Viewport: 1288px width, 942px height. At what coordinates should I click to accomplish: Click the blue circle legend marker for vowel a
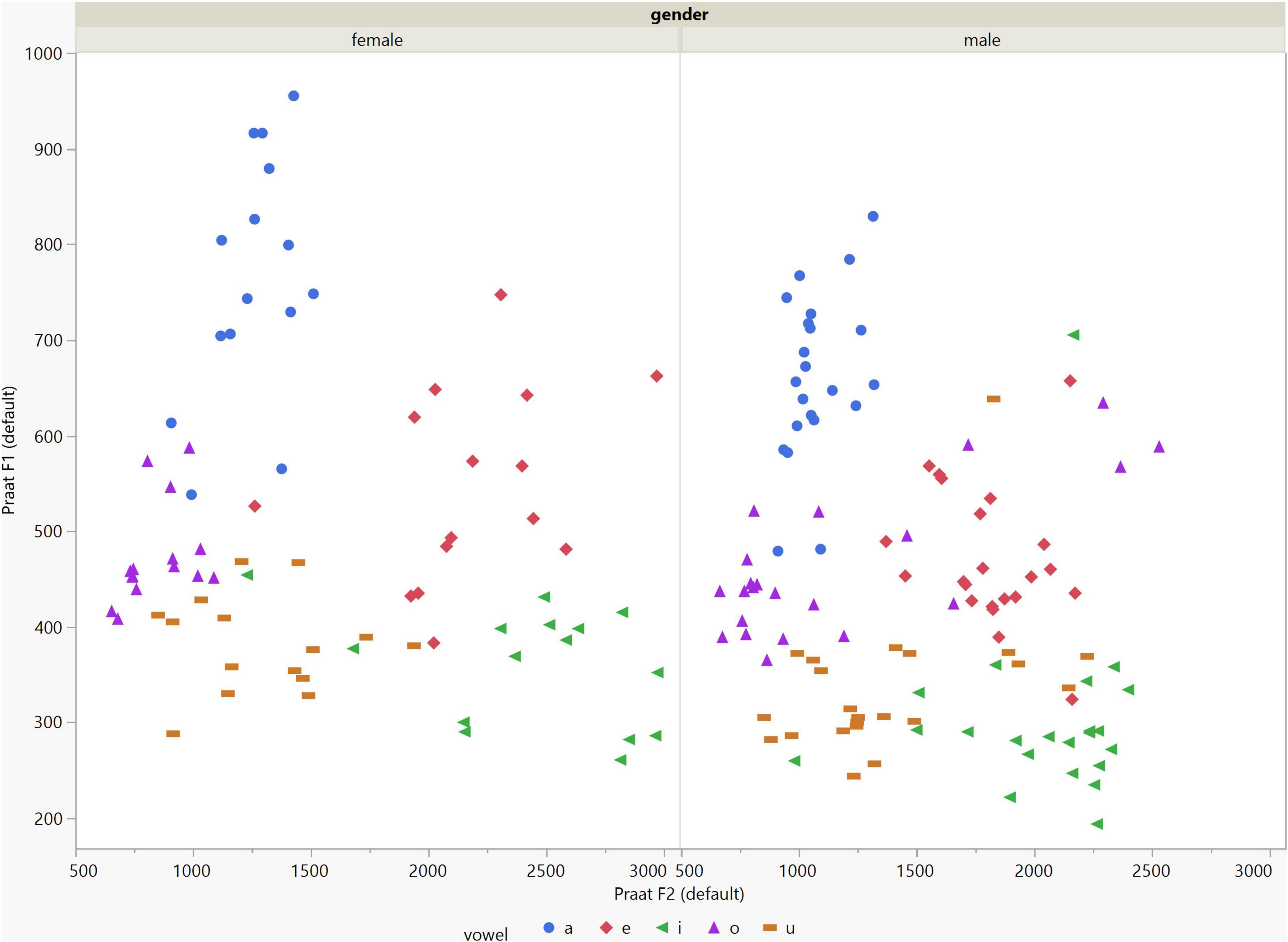(549, 928)
